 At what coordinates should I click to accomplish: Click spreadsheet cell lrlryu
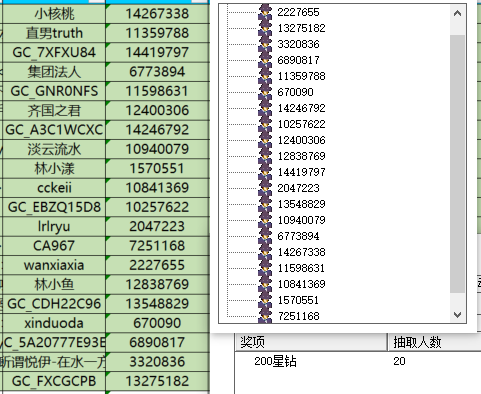54,226
